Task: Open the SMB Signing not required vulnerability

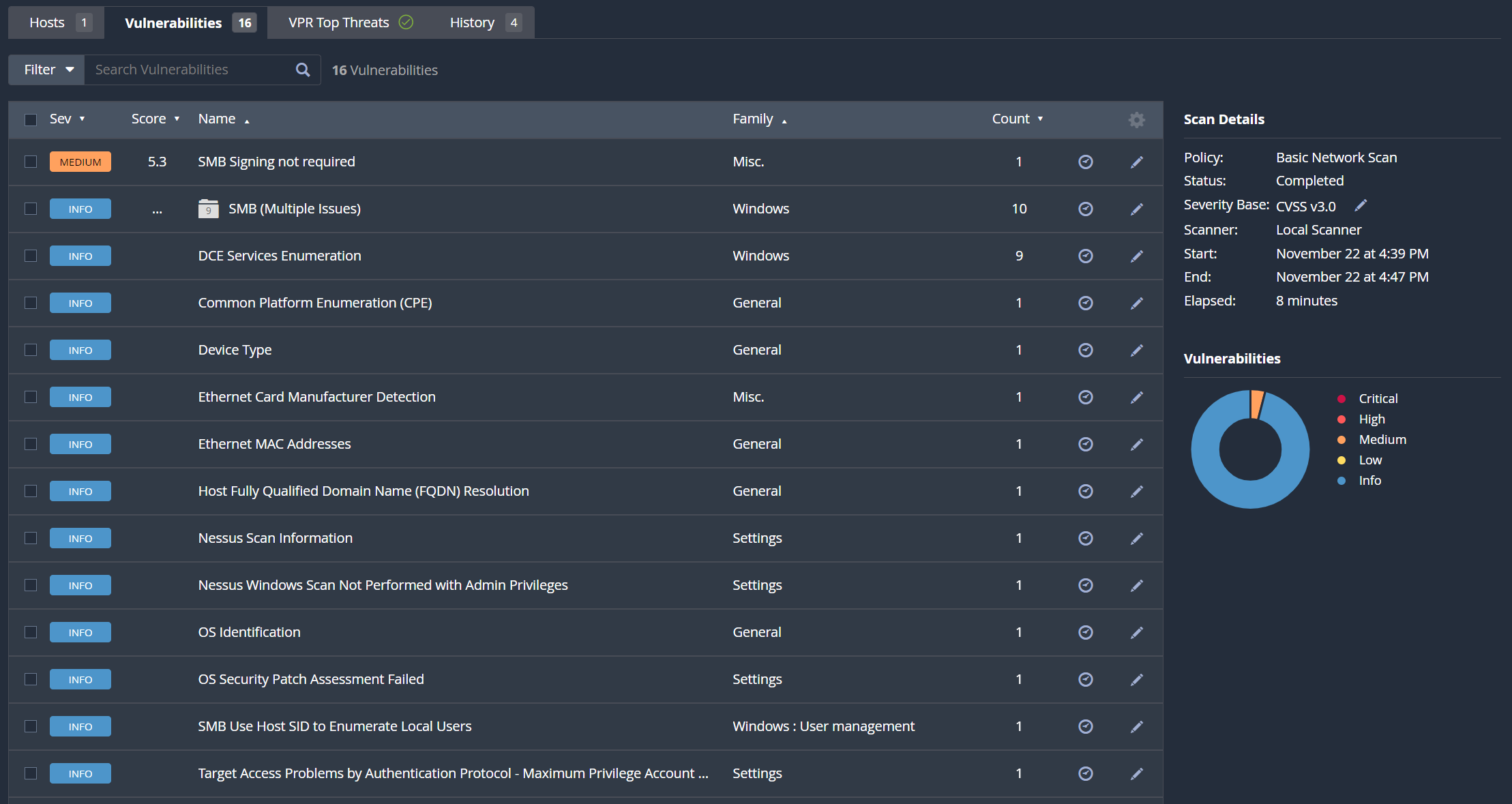Action: click(x=276, y=162)
